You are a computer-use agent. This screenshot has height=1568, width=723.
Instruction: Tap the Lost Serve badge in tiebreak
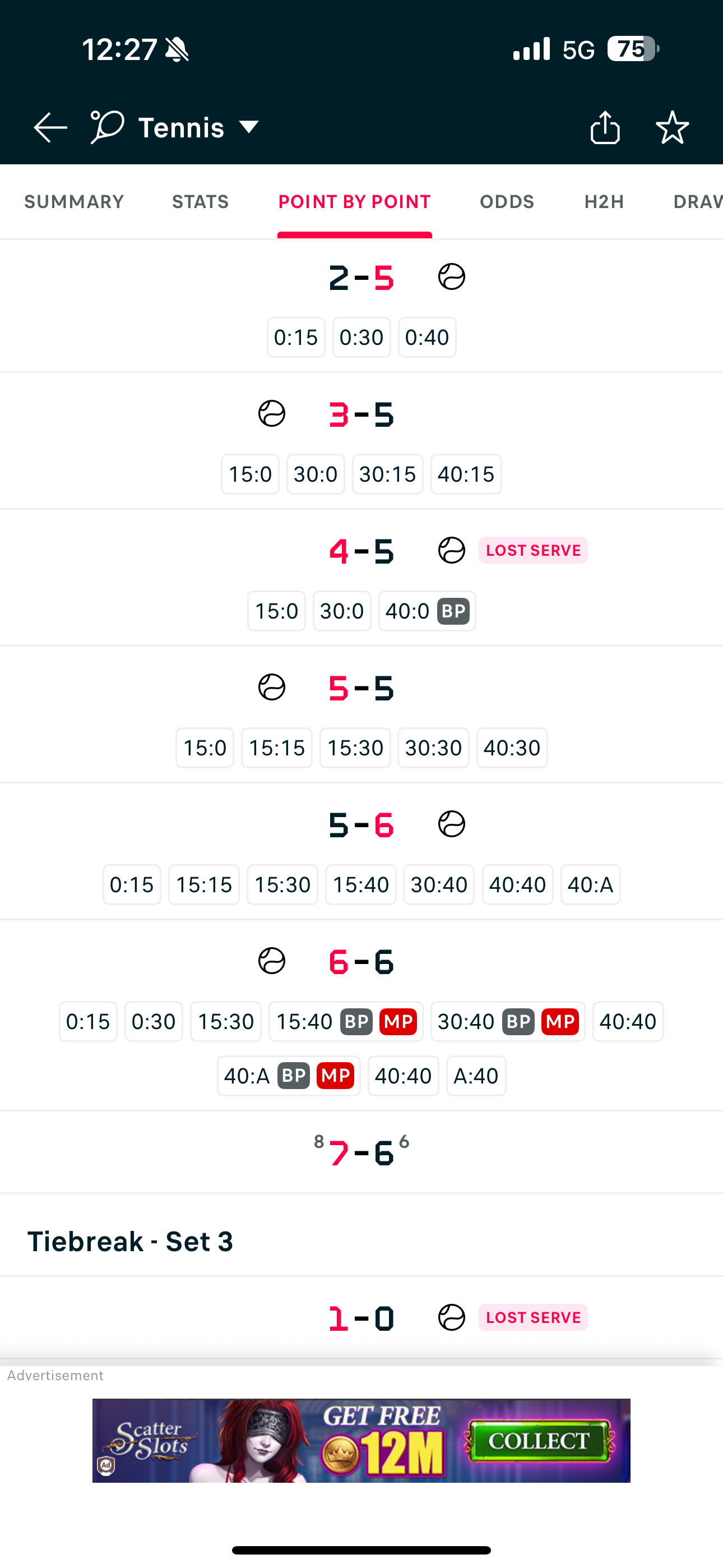[533, 1317]
